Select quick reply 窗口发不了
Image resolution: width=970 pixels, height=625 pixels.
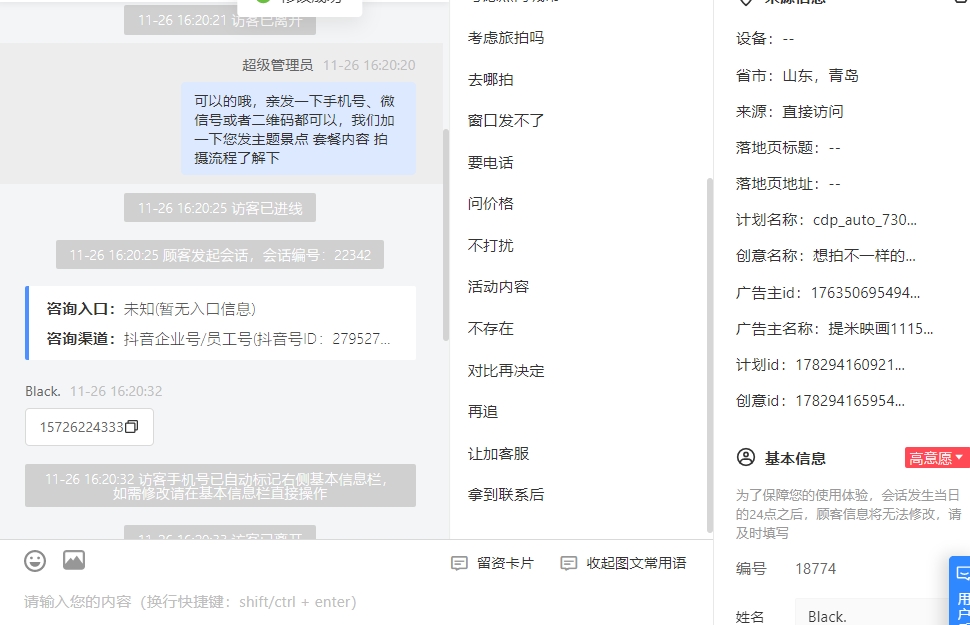pyautogui.click(x=506, y=121)
